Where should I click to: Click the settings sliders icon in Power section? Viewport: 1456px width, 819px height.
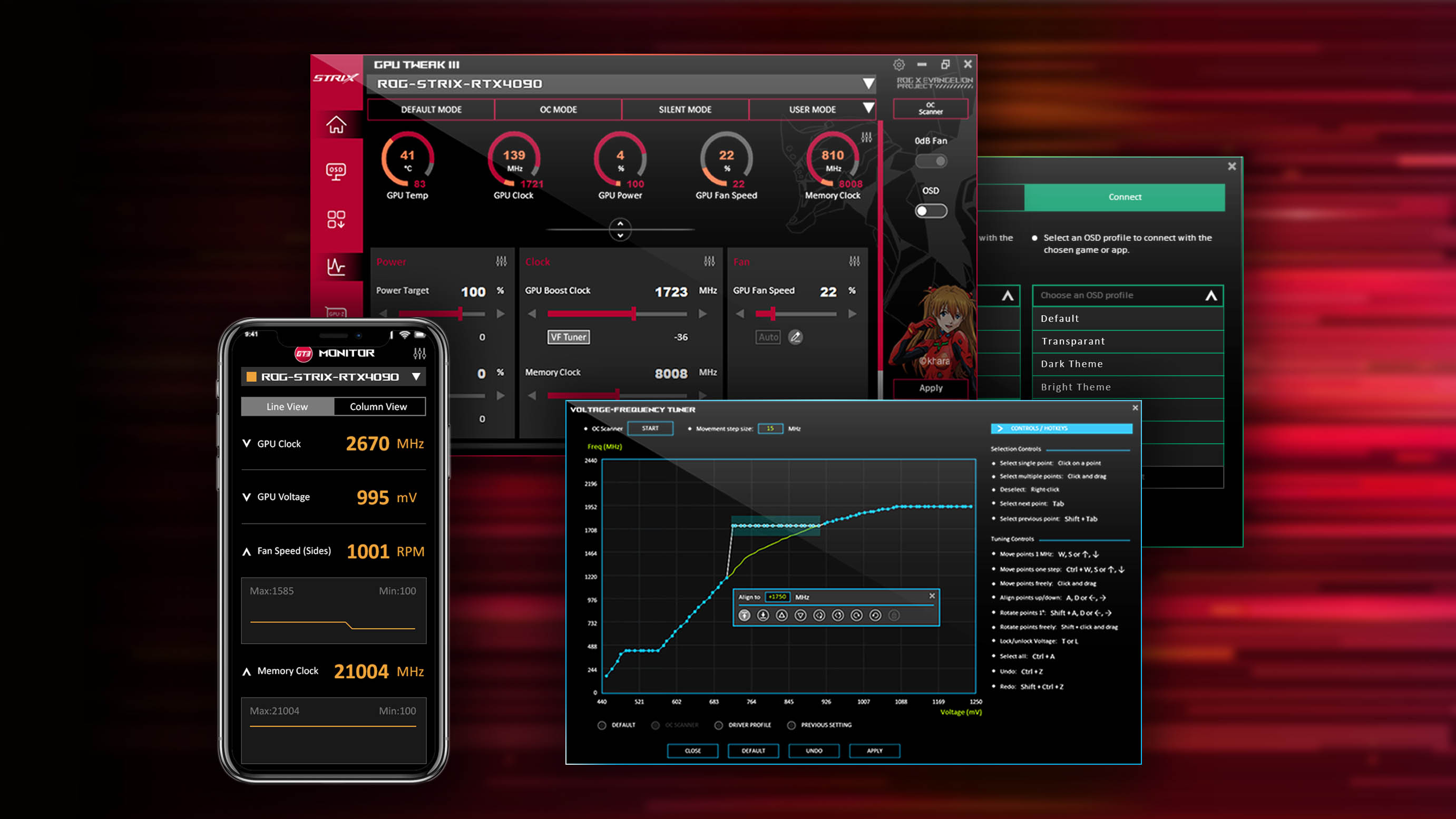499,262
